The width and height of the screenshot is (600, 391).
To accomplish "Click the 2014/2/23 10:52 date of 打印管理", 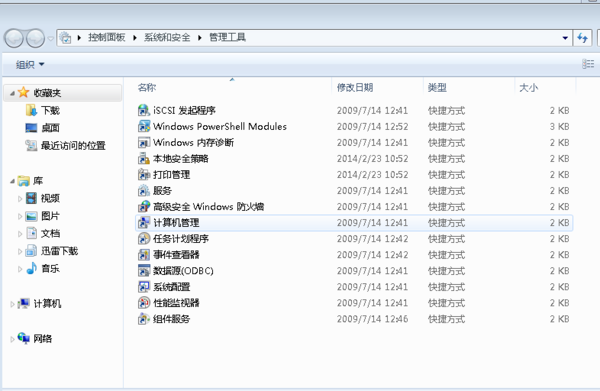I will point(372,175).
